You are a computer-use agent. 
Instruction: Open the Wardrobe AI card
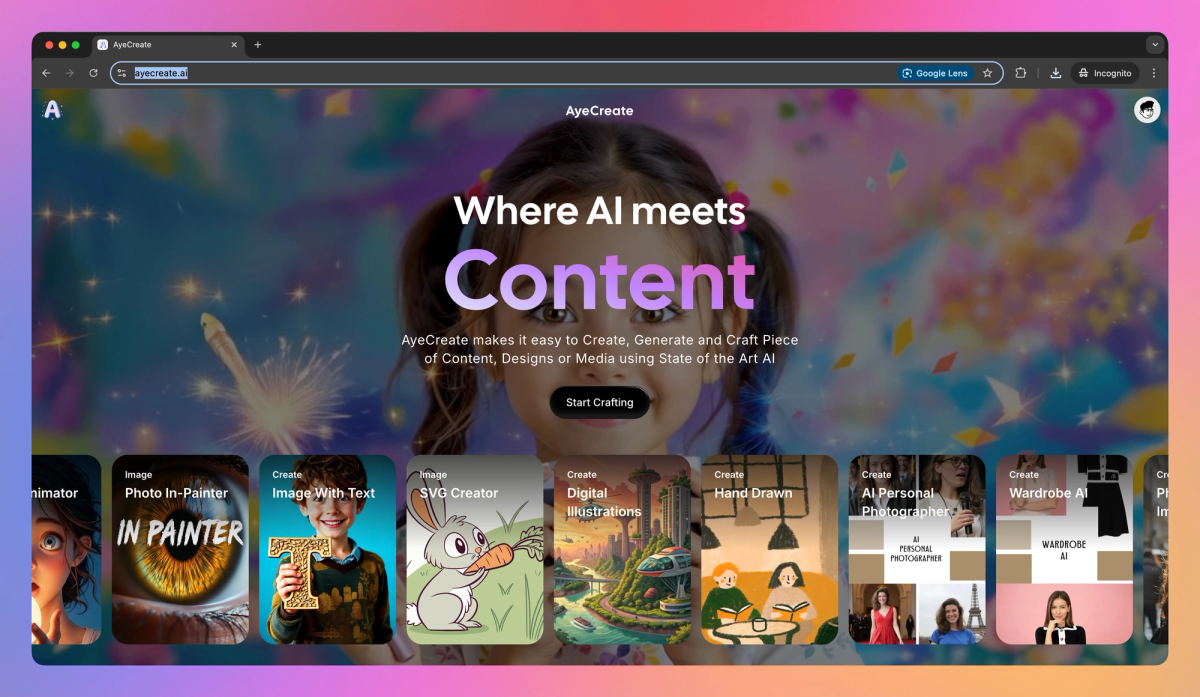click(1064, 550)
